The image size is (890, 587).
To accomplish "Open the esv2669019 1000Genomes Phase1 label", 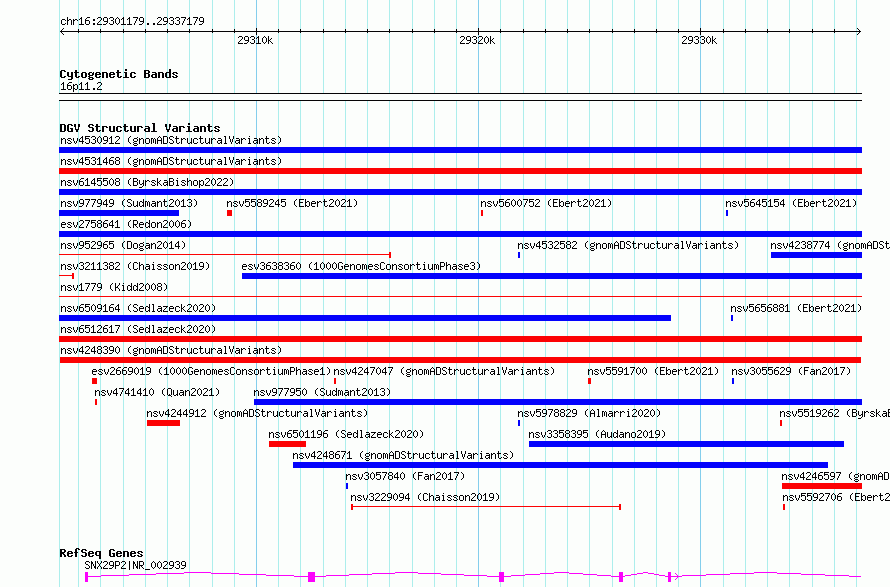I will pyautogui.click(x=211, y=371).
